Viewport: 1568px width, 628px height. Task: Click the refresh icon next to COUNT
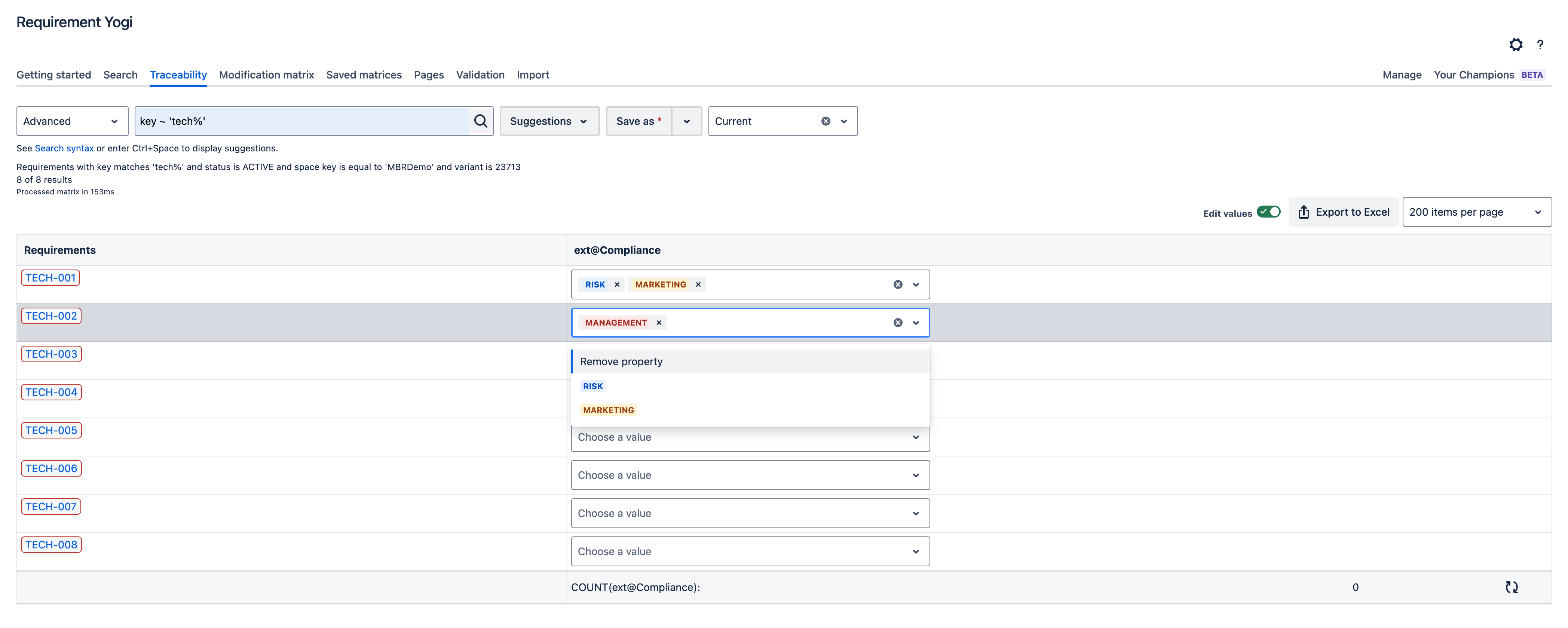point(1512,587)
